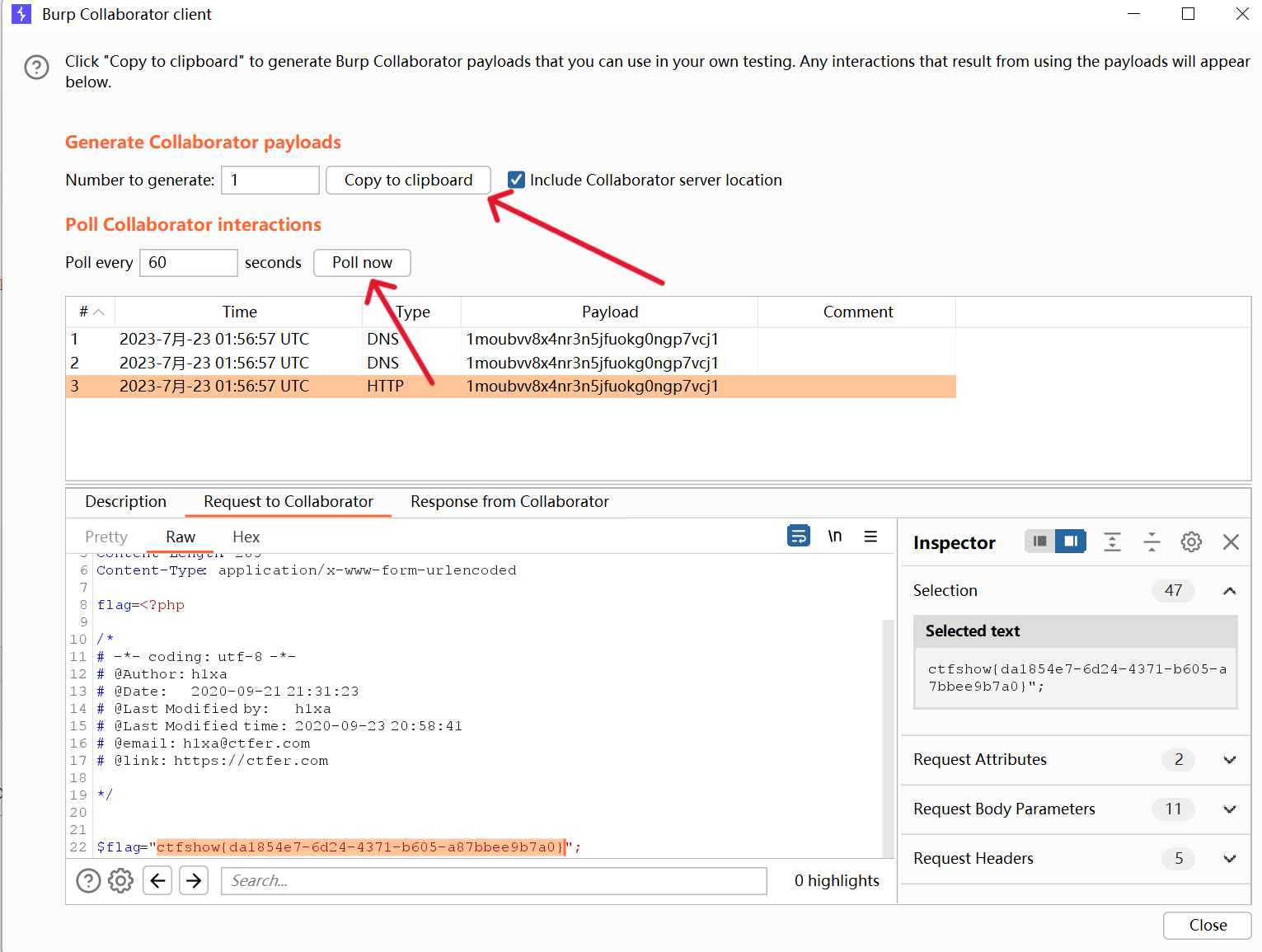Click the Selection count badge 47
Viewport: 1262px width, 952px height.
(1173, 590)
